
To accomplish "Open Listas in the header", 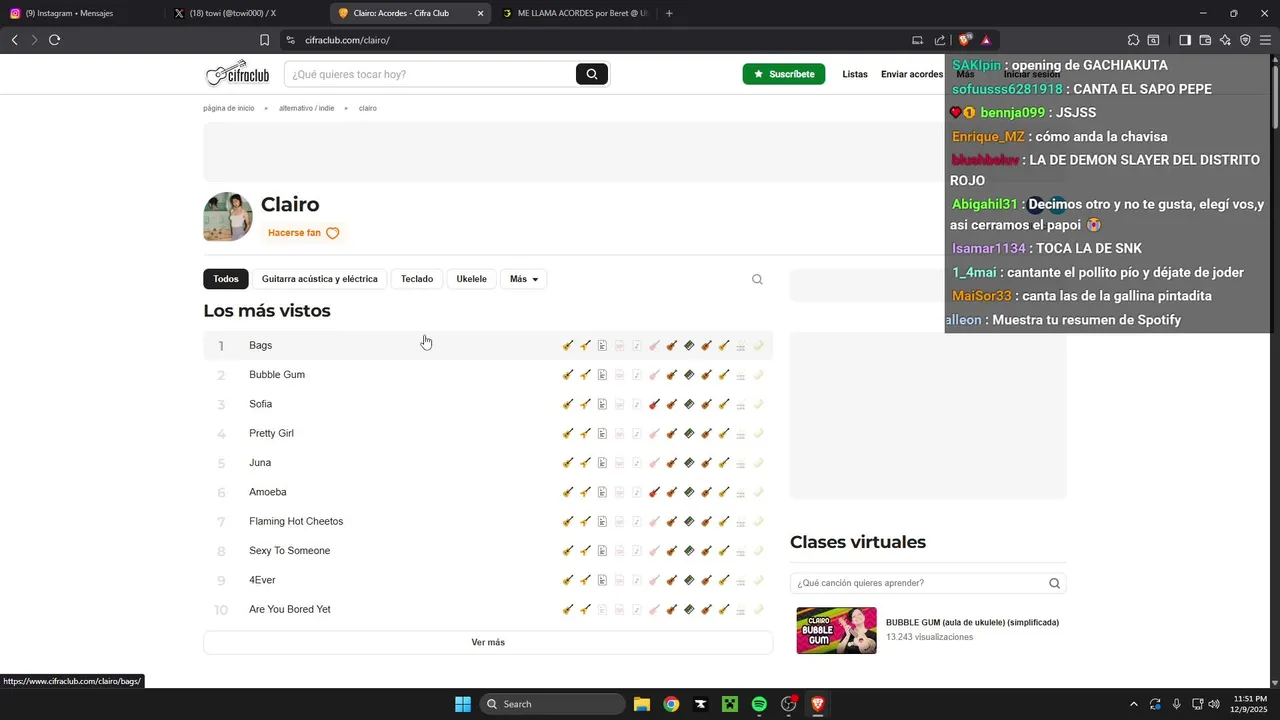I will click(x=855, y=74).
